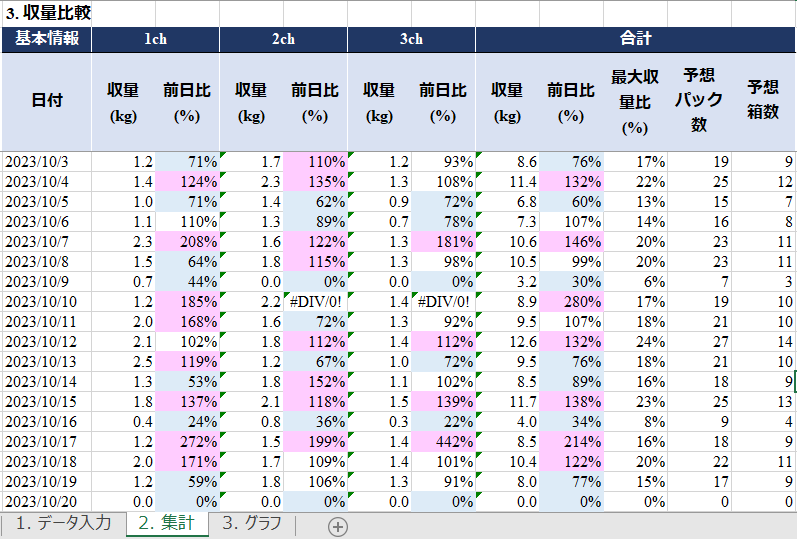Select date cell 2023/10/8
Screen dimensions: 797x539
tap(47, 262)
